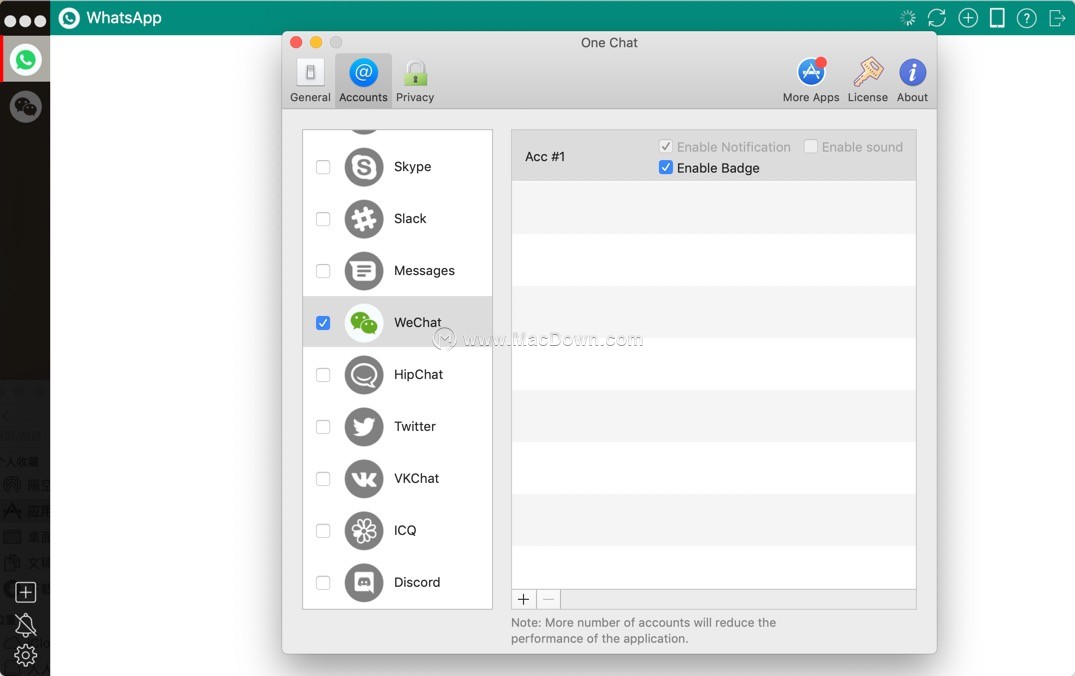Open the General preferences tab

pyautogui.click(x=310, y=80)
